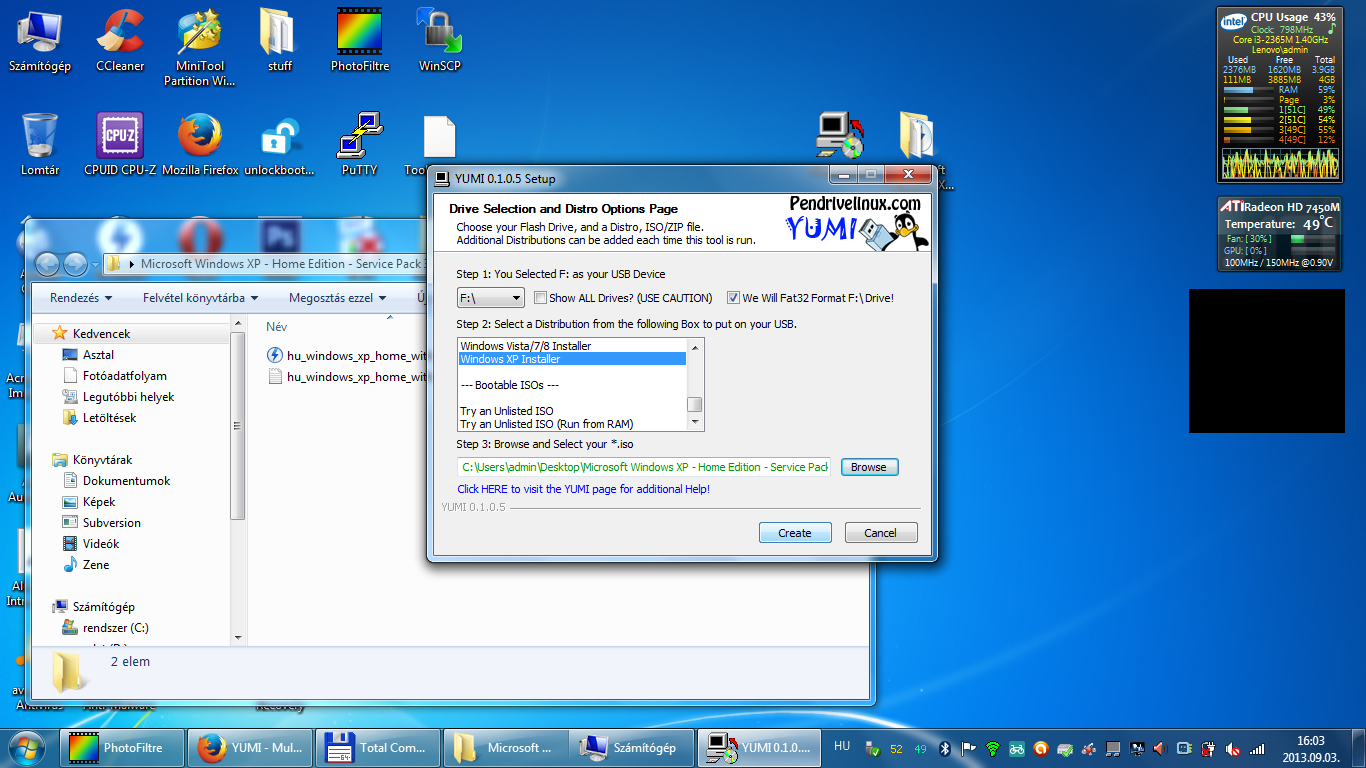
Task: Expand the Megosztás ezzel dropdown menu
Action: tap(336, 298)
